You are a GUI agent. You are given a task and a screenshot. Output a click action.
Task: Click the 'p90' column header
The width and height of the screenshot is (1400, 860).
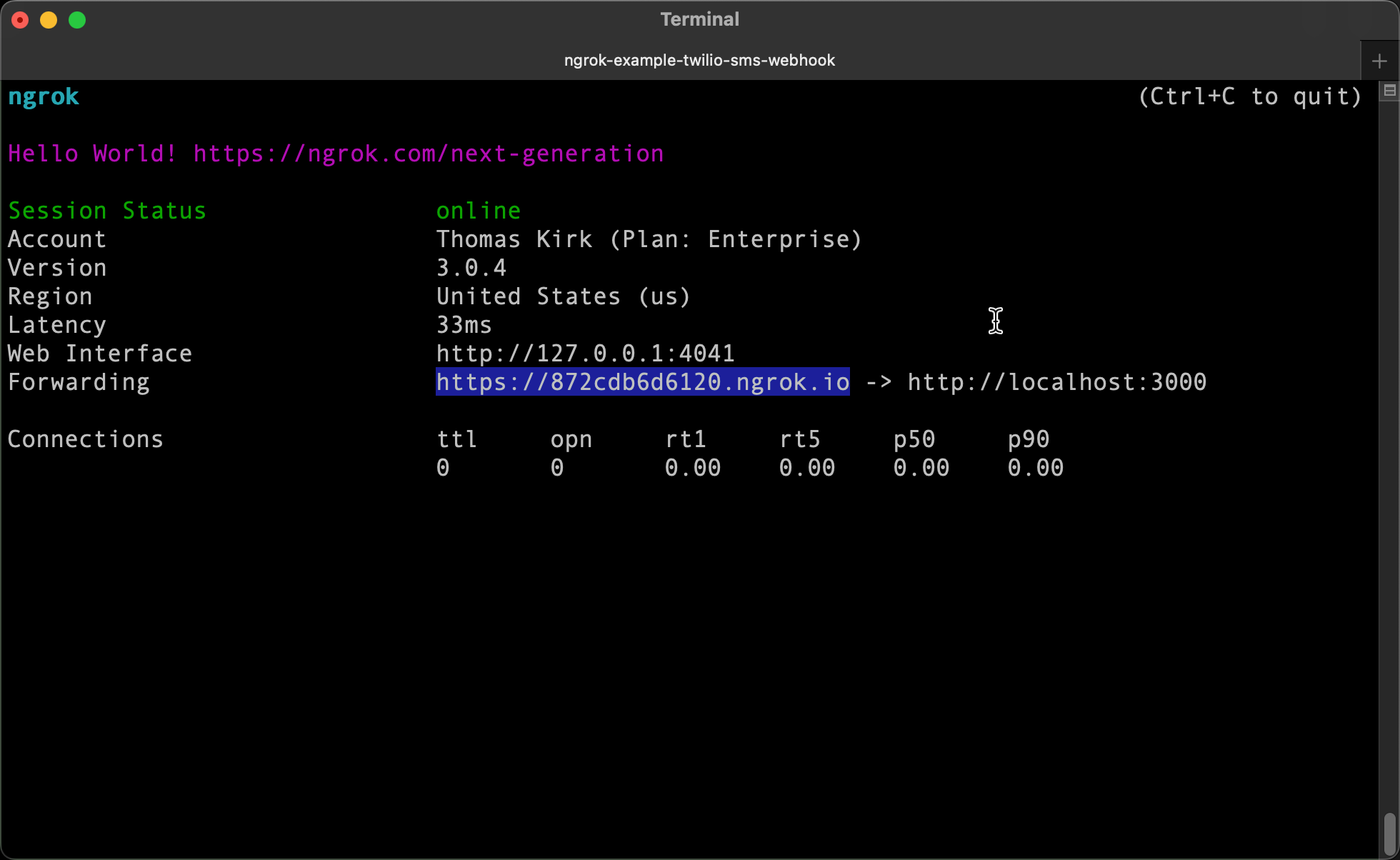[x=1029, y=439]
